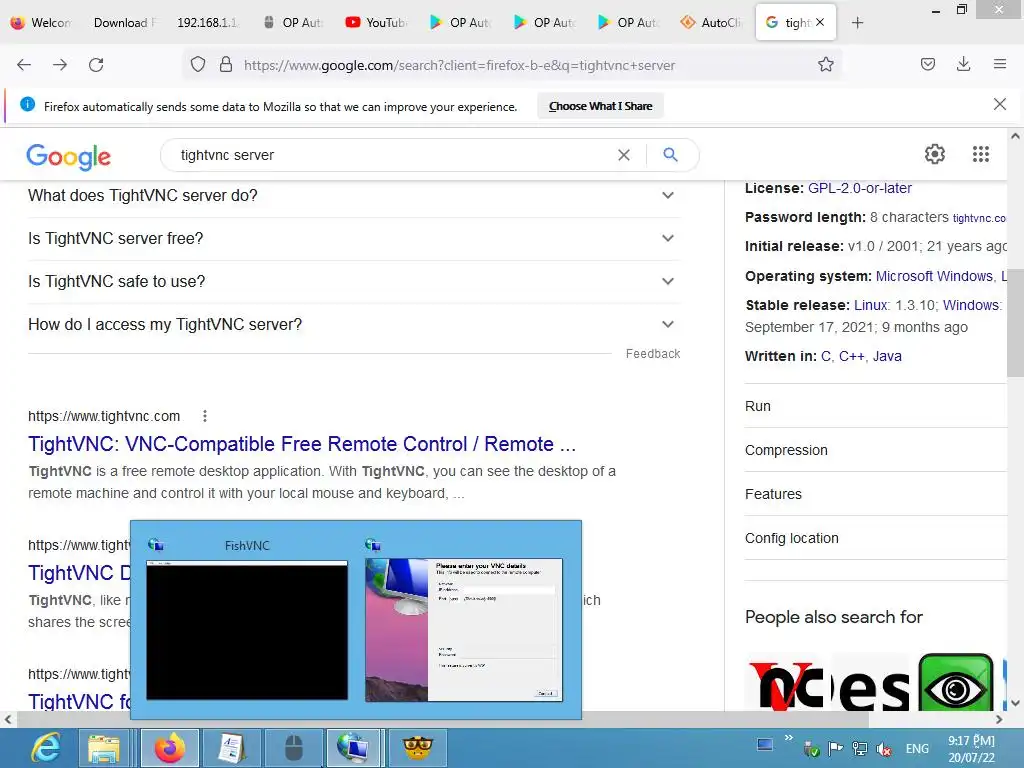Go to Google homepage via logo
The width and height of the screenshot is (1024, 768).
(69, 157)
